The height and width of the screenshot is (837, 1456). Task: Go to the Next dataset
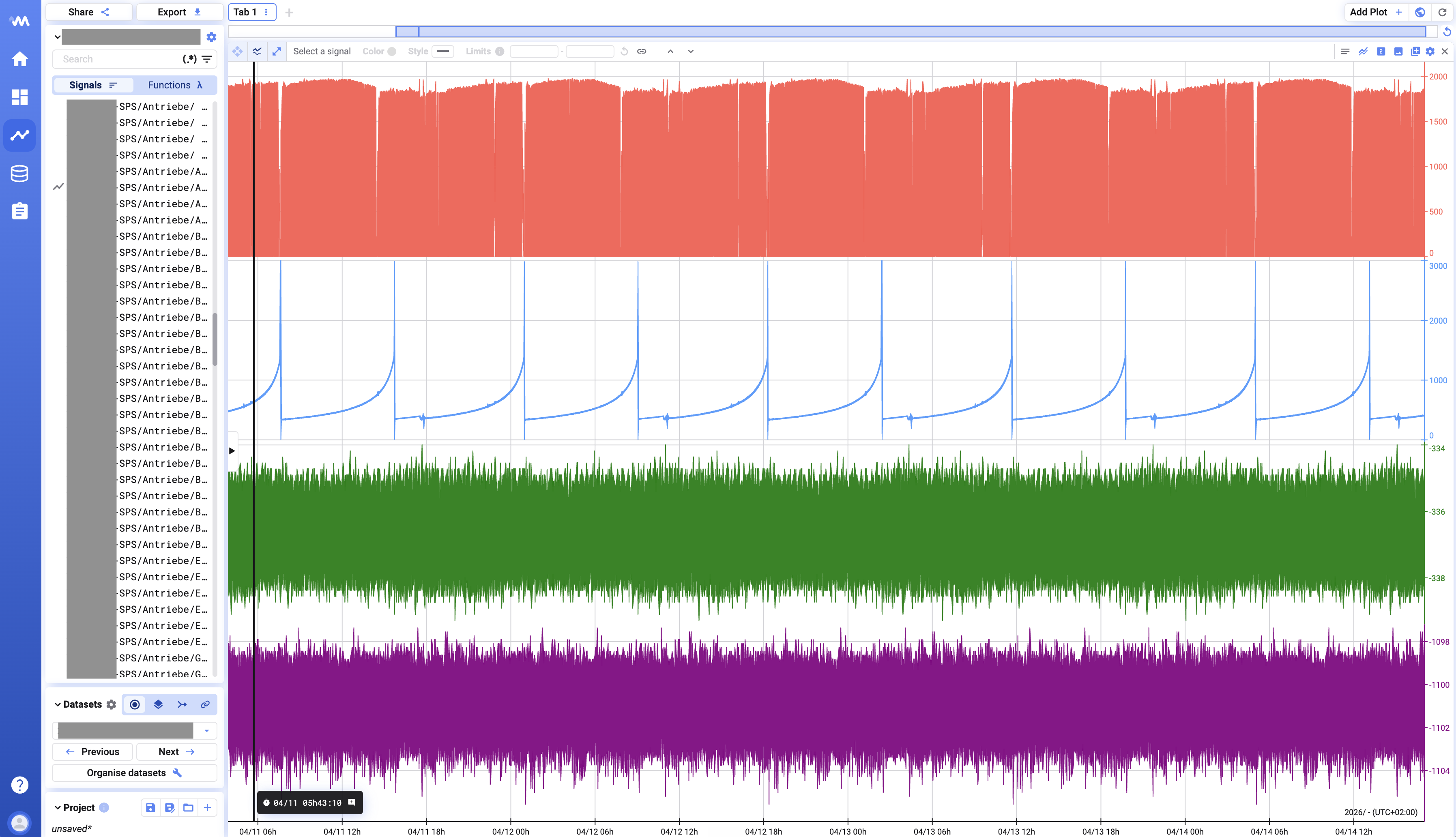coord(176,751)
